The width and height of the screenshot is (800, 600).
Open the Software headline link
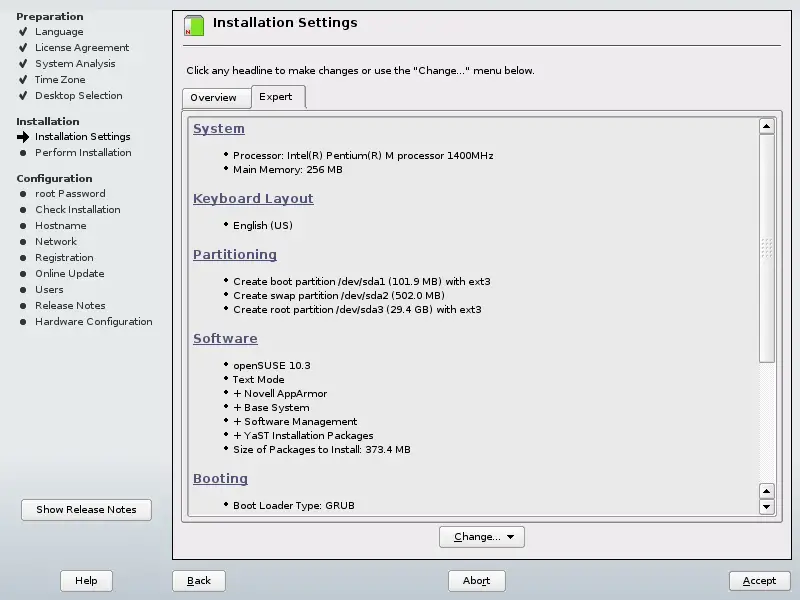click(x=225, y=339)
